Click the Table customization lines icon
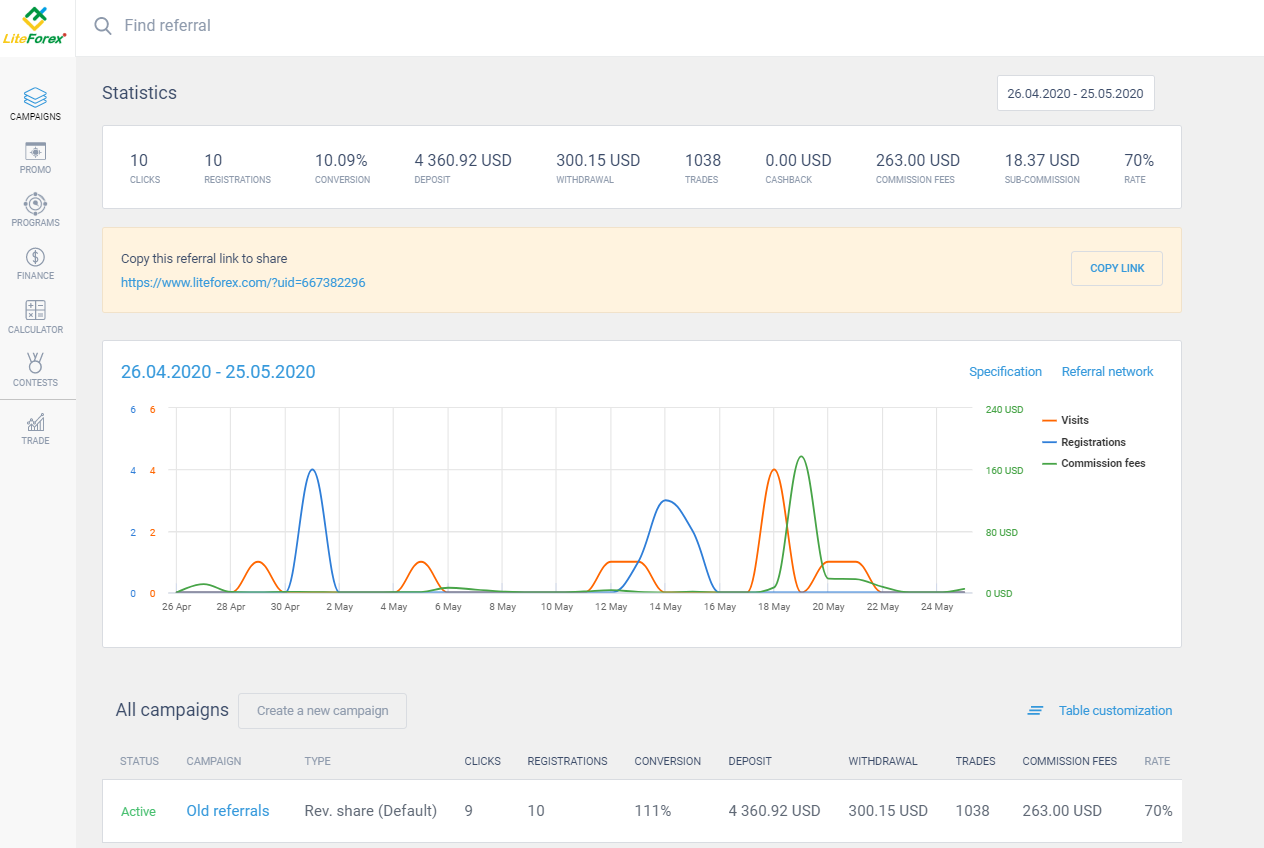The height and width of the screenshot is (848, 1264). 1035,711
